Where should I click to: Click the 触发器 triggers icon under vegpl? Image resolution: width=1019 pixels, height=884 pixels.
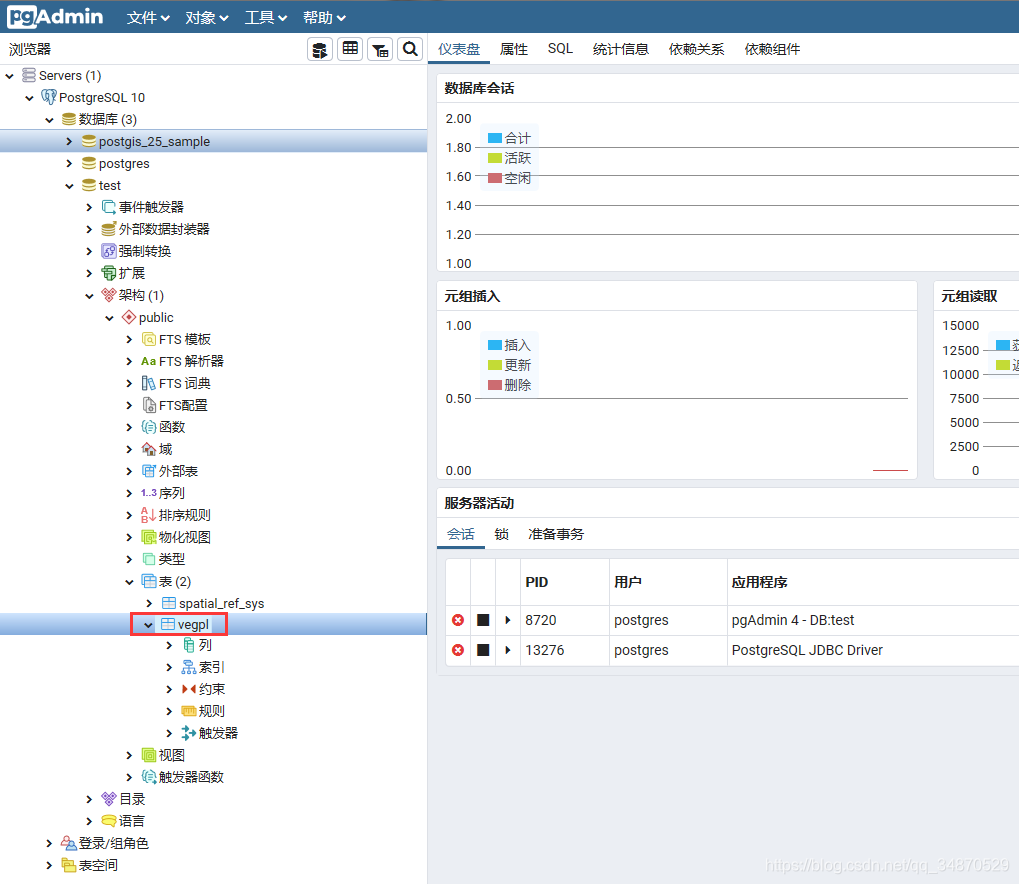188,733
